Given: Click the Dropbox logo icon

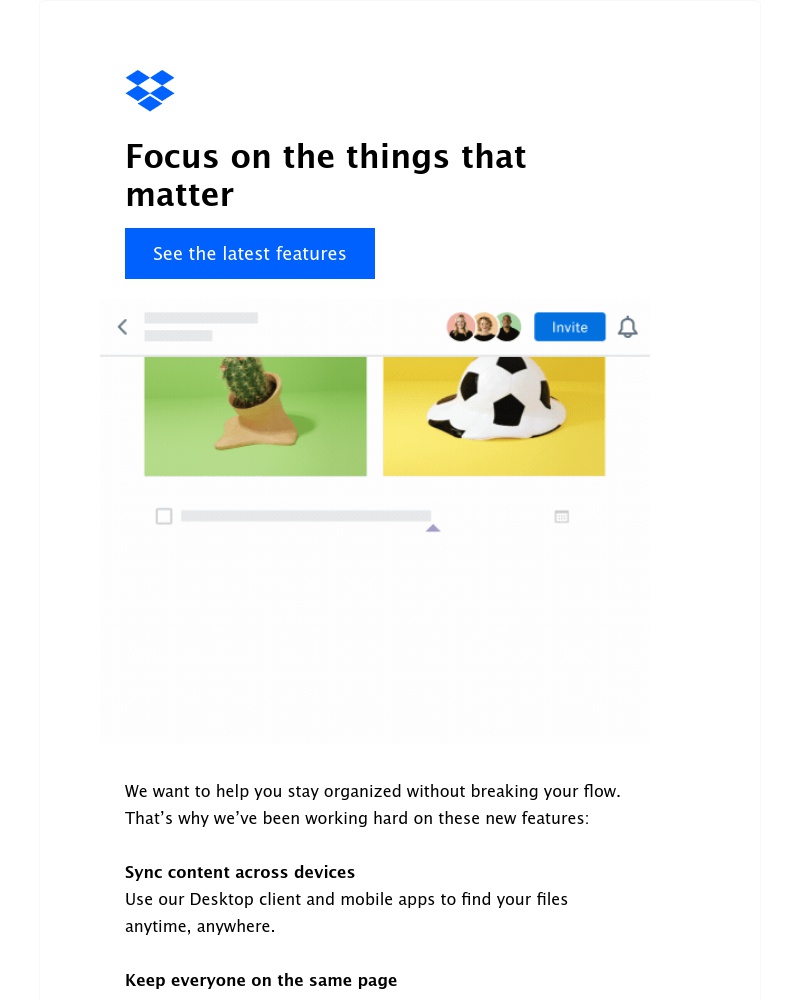Looking at the screenshot, I should (150, 91).
